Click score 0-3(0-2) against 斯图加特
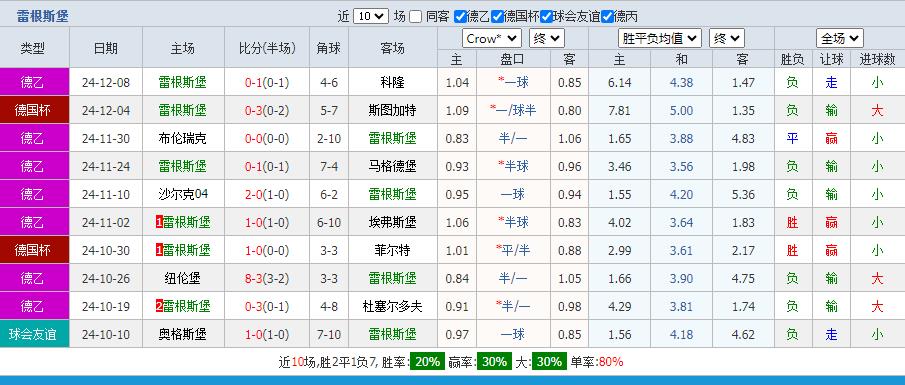This screenshot has height=385, width=905. pyautogui.click(x=267, y=110)
